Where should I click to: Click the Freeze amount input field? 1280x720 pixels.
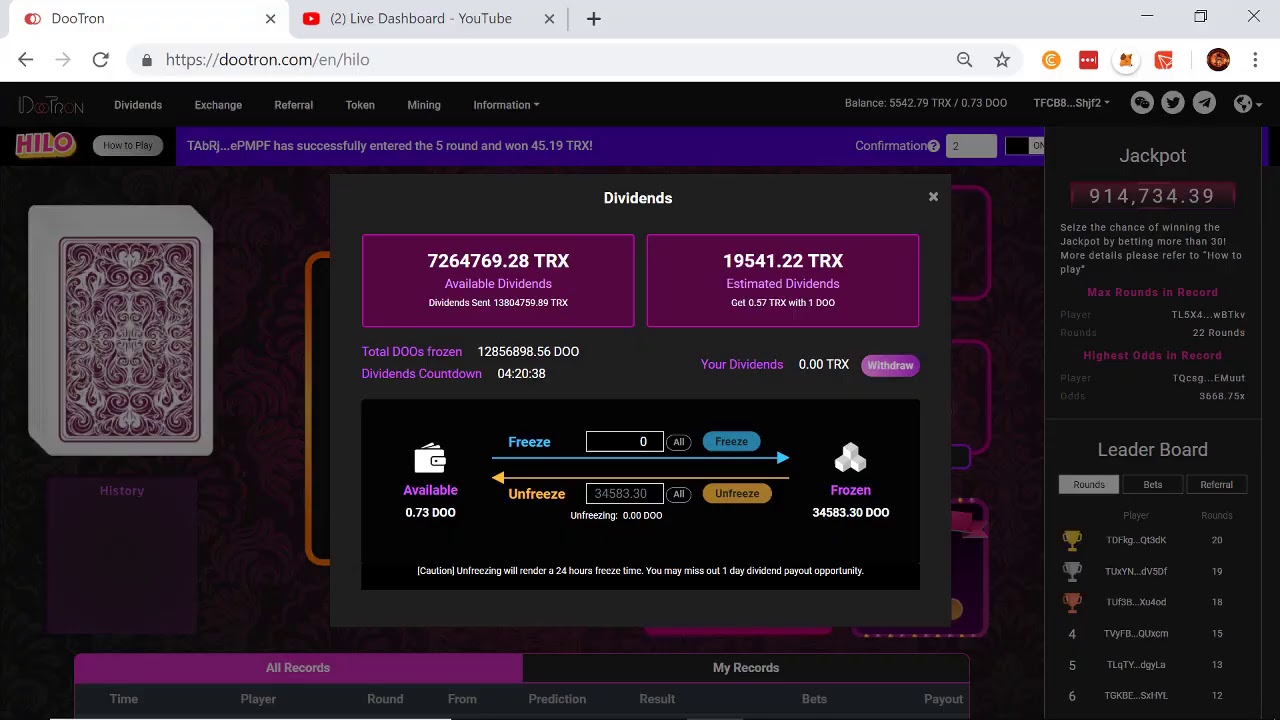point(625,441)
